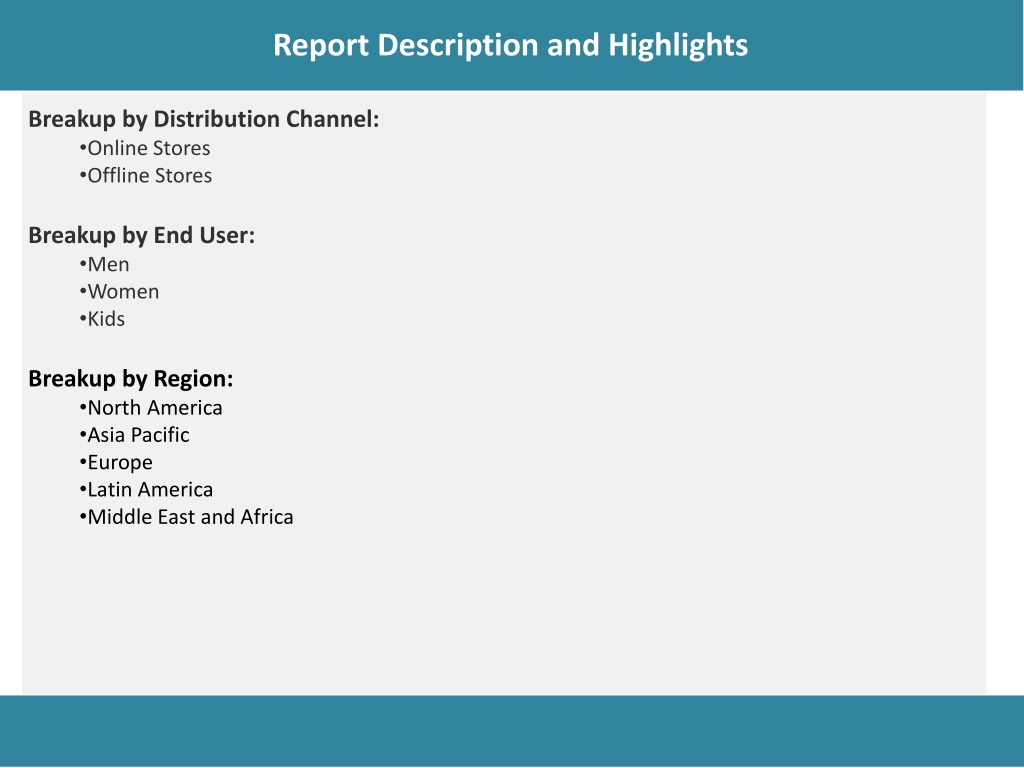
Task: Click the 'Europe' bullet item
Action: click(x=116, y=463)
